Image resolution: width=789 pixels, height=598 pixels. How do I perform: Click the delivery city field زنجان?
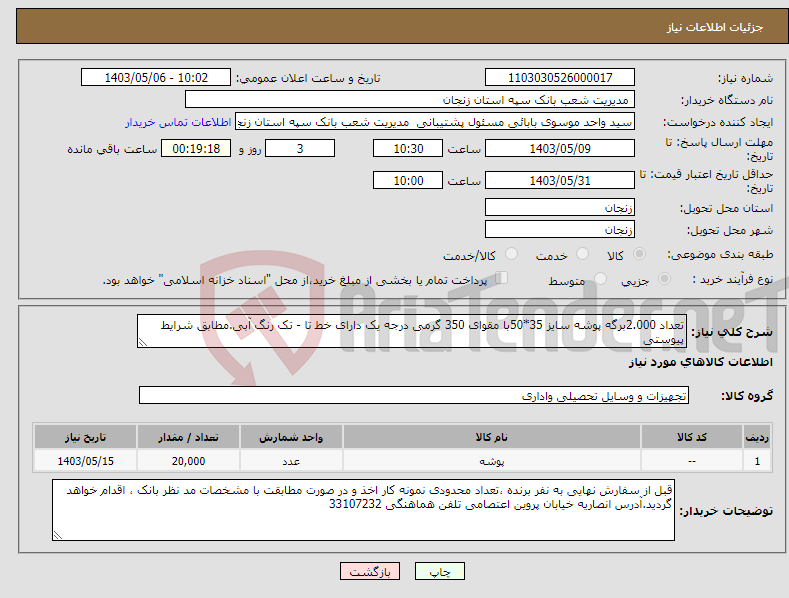[x=560, y=230]
